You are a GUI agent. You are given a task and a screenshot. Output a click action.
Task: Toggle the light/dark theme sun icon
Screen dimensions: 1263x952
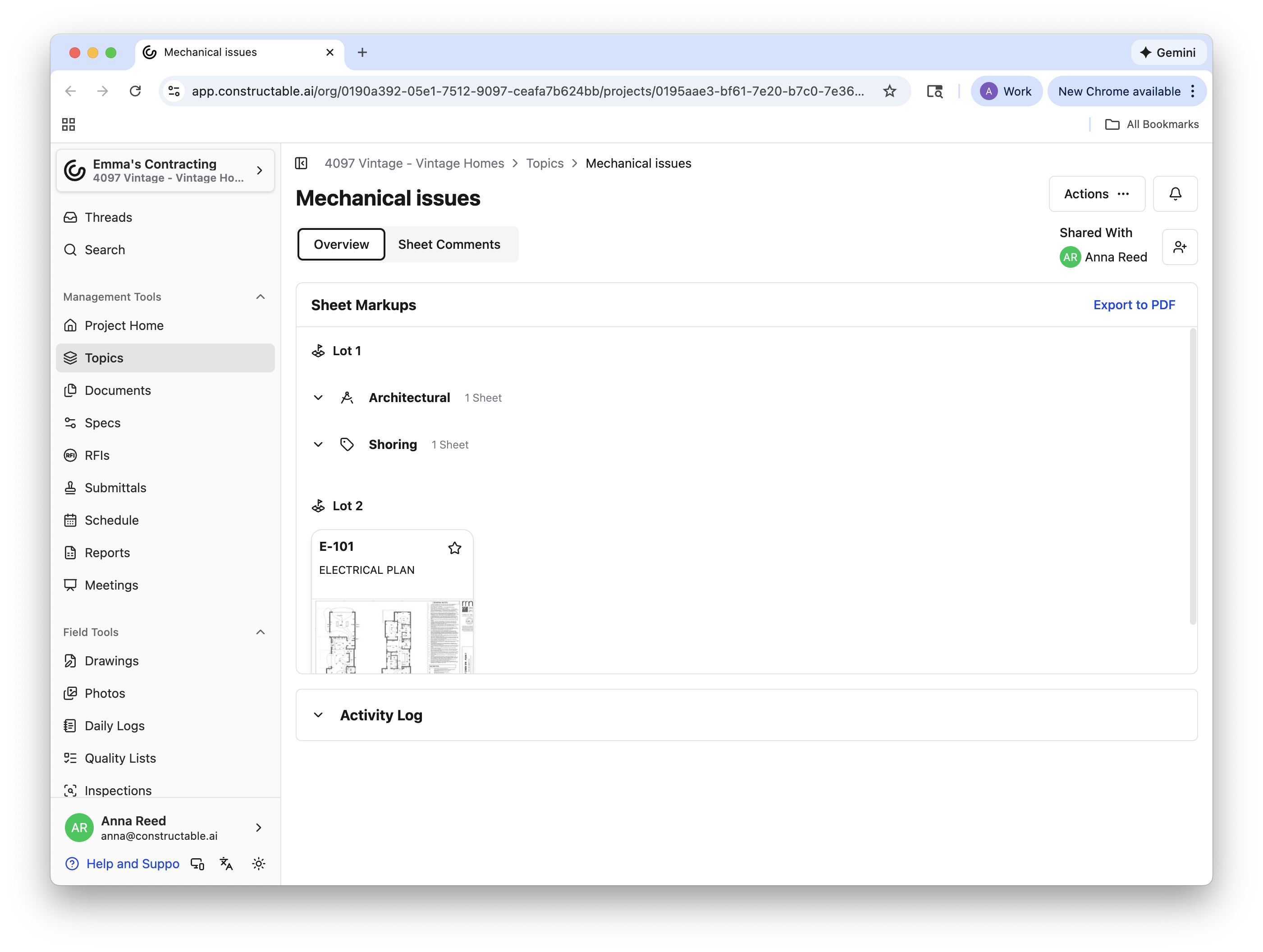[259, 864]
